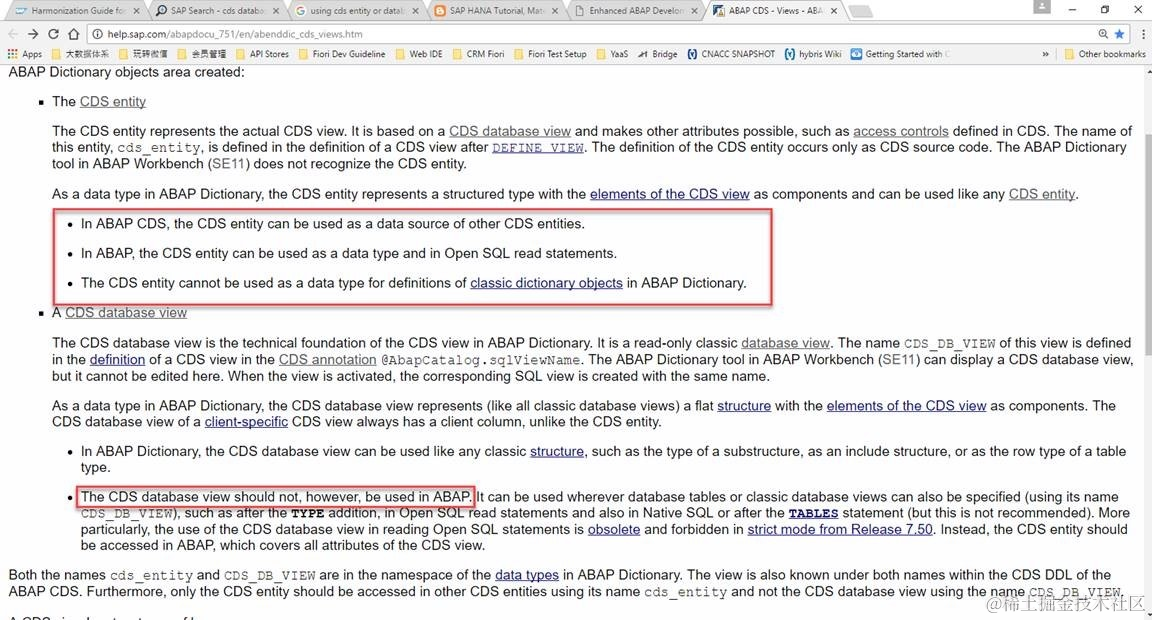
Task: Open the CDS entity link in first bullet
Action: point(112,101)
